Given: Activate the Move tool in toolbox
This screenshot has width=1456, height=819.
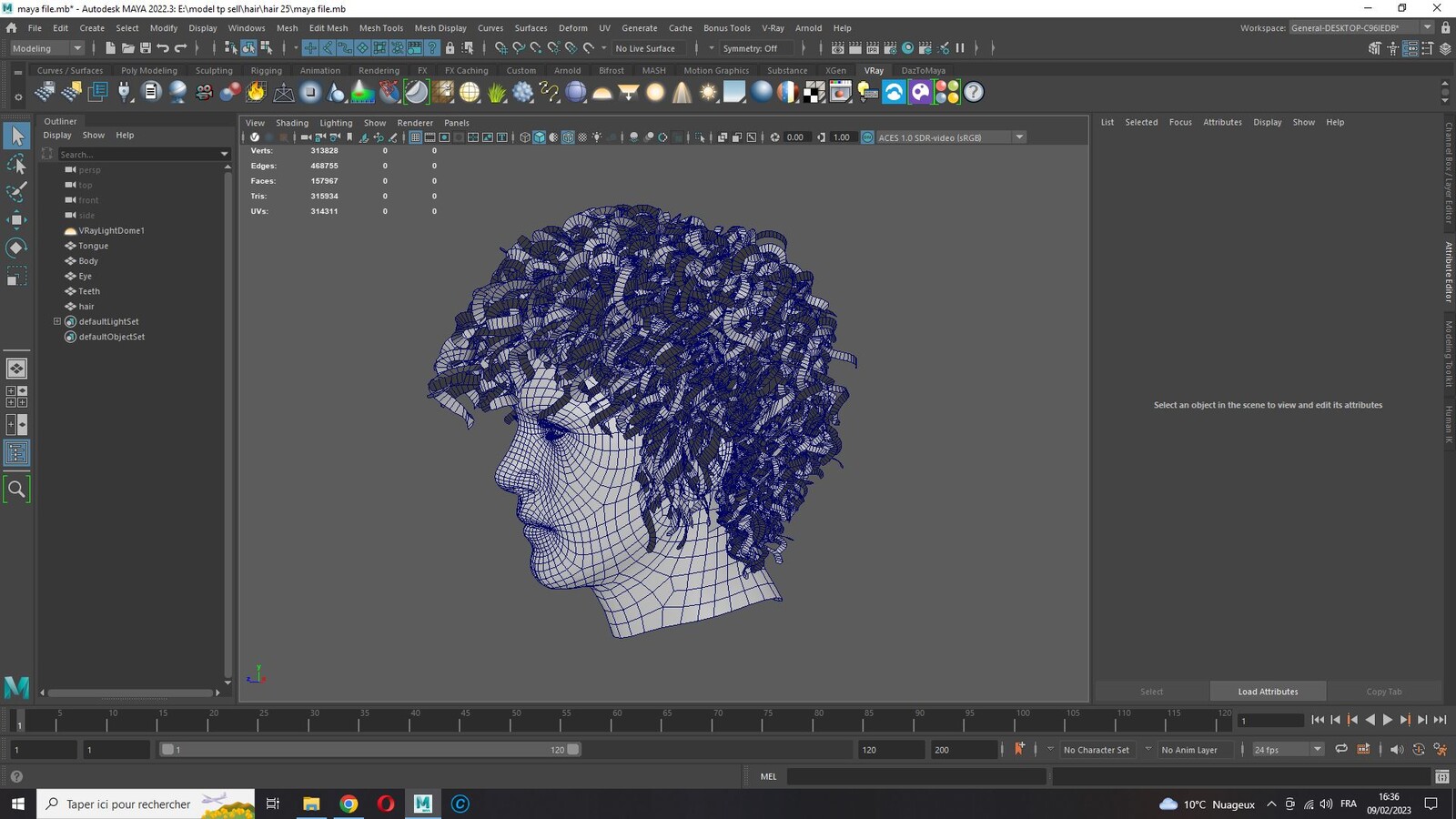Looking at the screenshot, I should [x=16, y=219].
